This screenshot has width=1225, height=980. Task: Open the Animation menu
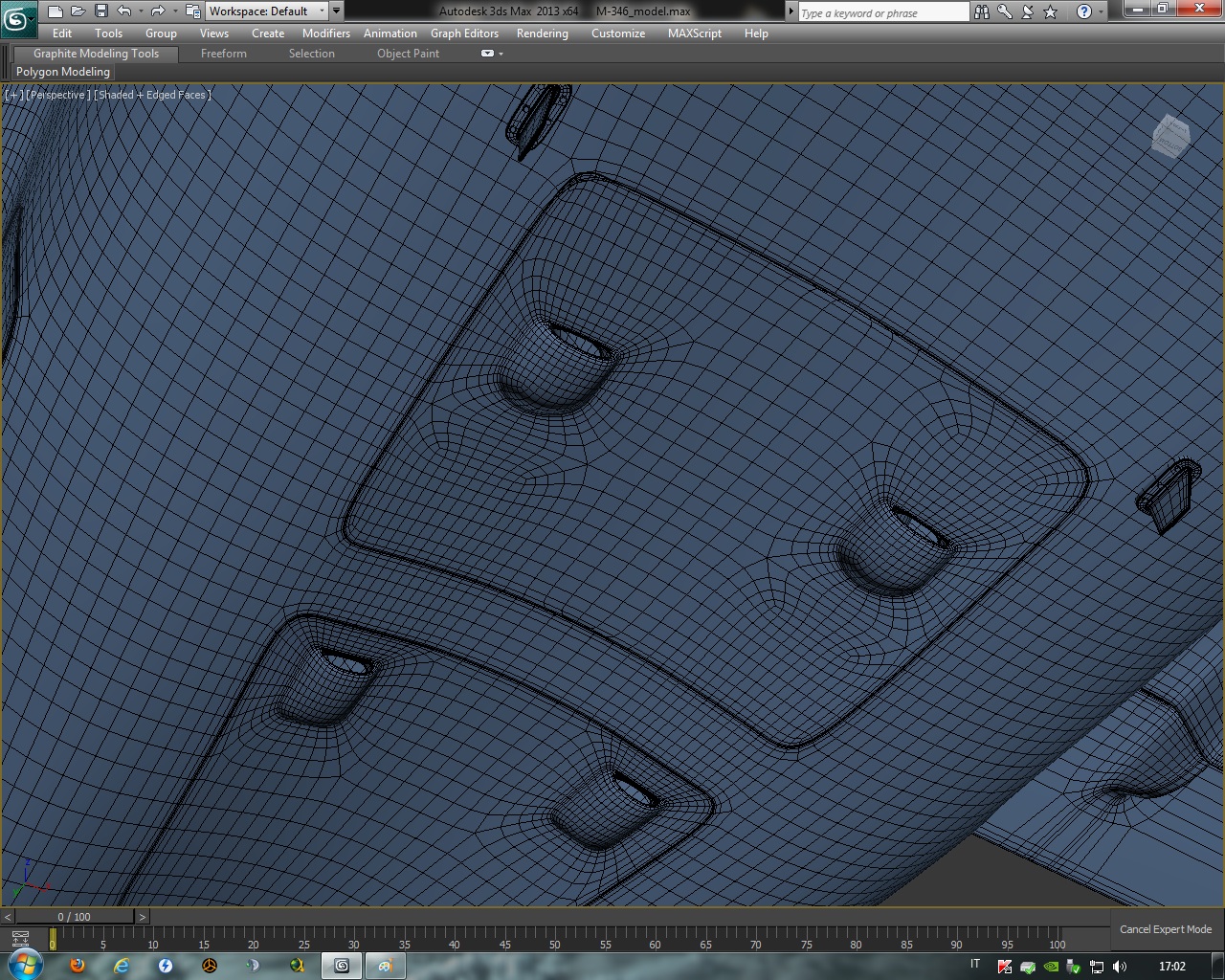pos(390,33)
